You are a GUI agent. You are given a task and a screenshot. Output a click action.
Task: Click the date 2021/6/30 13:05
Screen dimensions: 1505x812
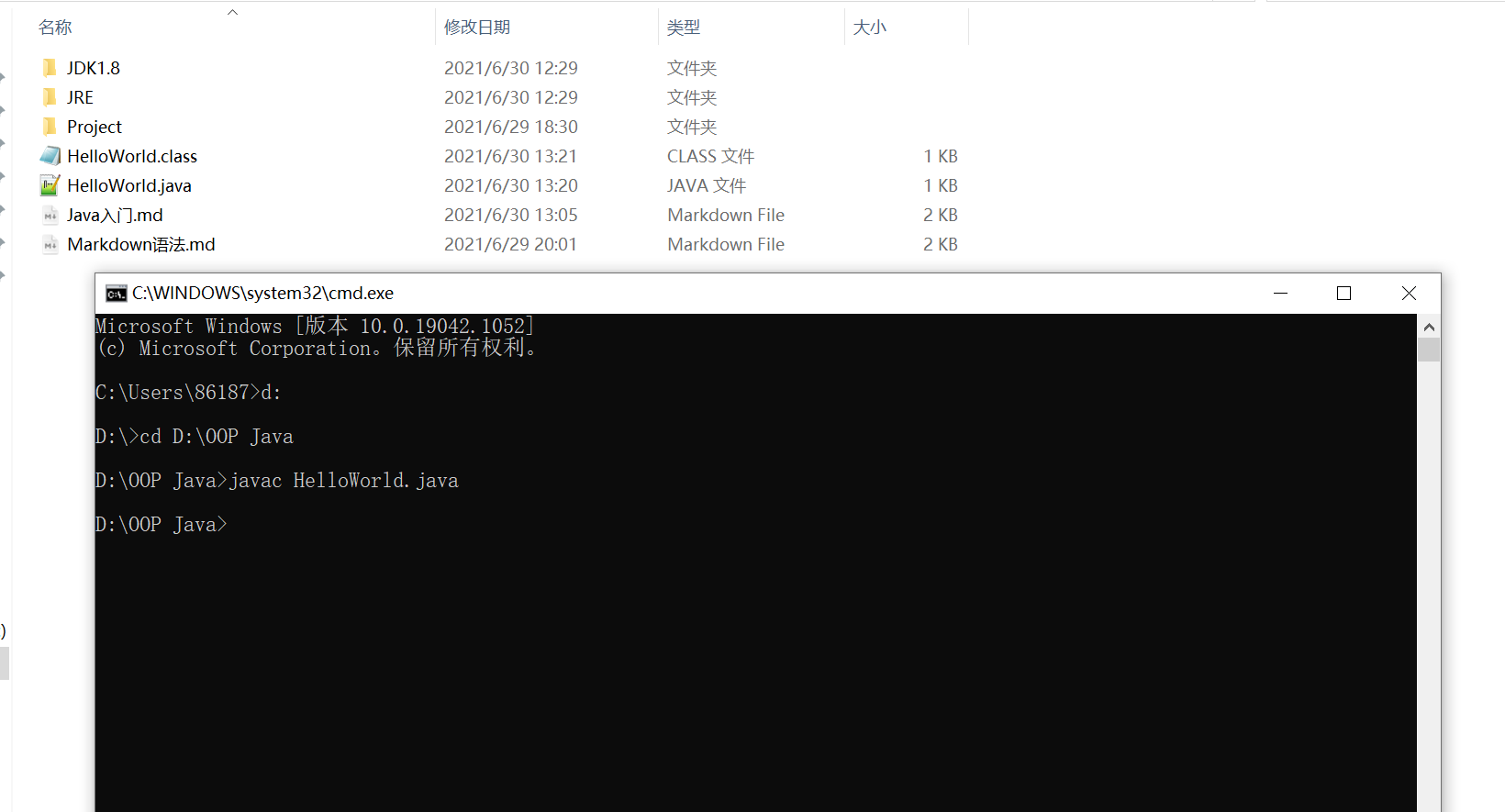tap(511, 215)
